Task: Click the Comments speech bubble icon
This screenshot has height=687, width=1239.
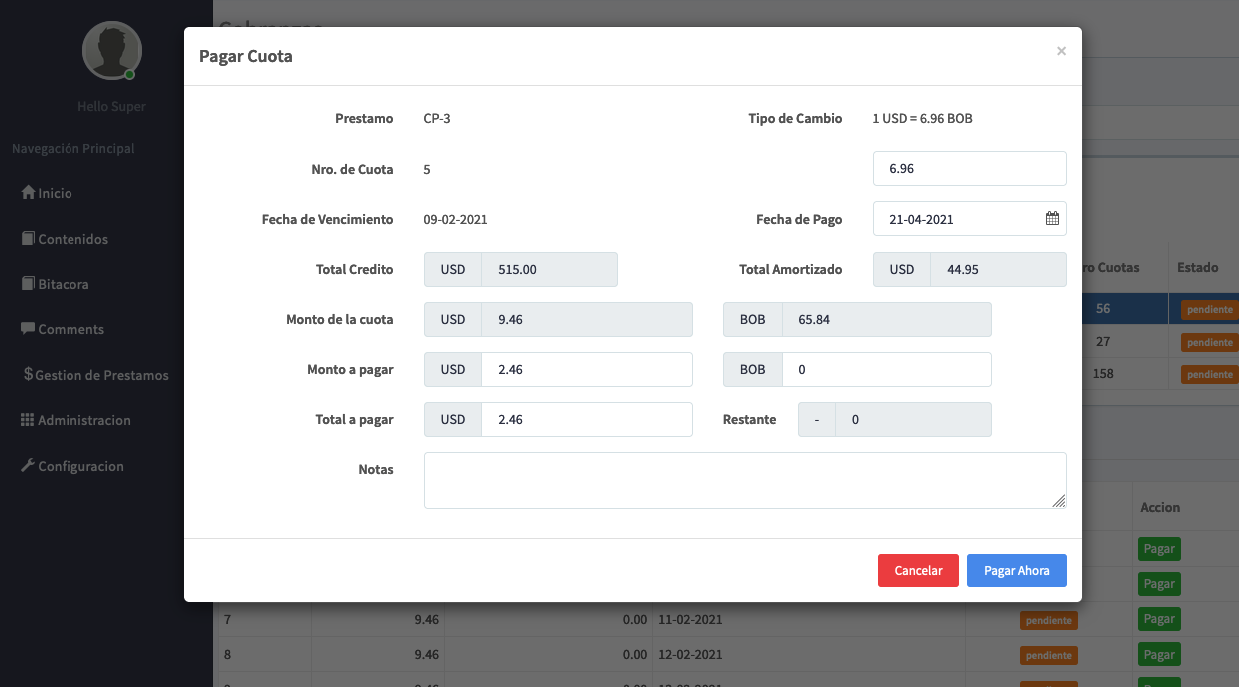Action: [28, 329]
